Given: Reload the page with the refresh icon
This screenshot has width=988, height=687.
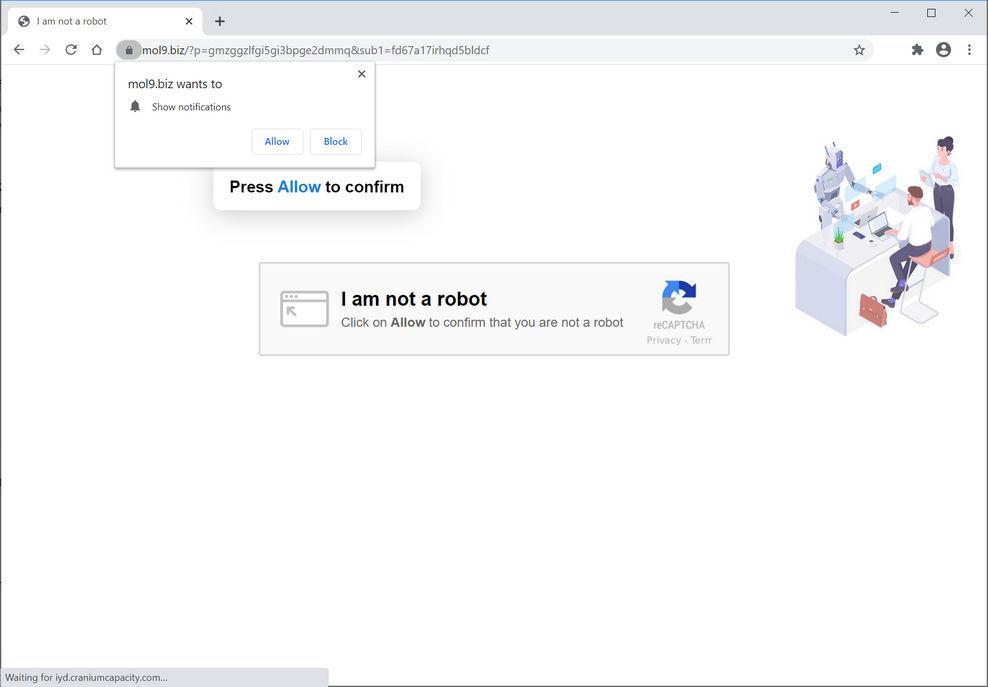Looking at the screenshot, I should pos(71,50).
